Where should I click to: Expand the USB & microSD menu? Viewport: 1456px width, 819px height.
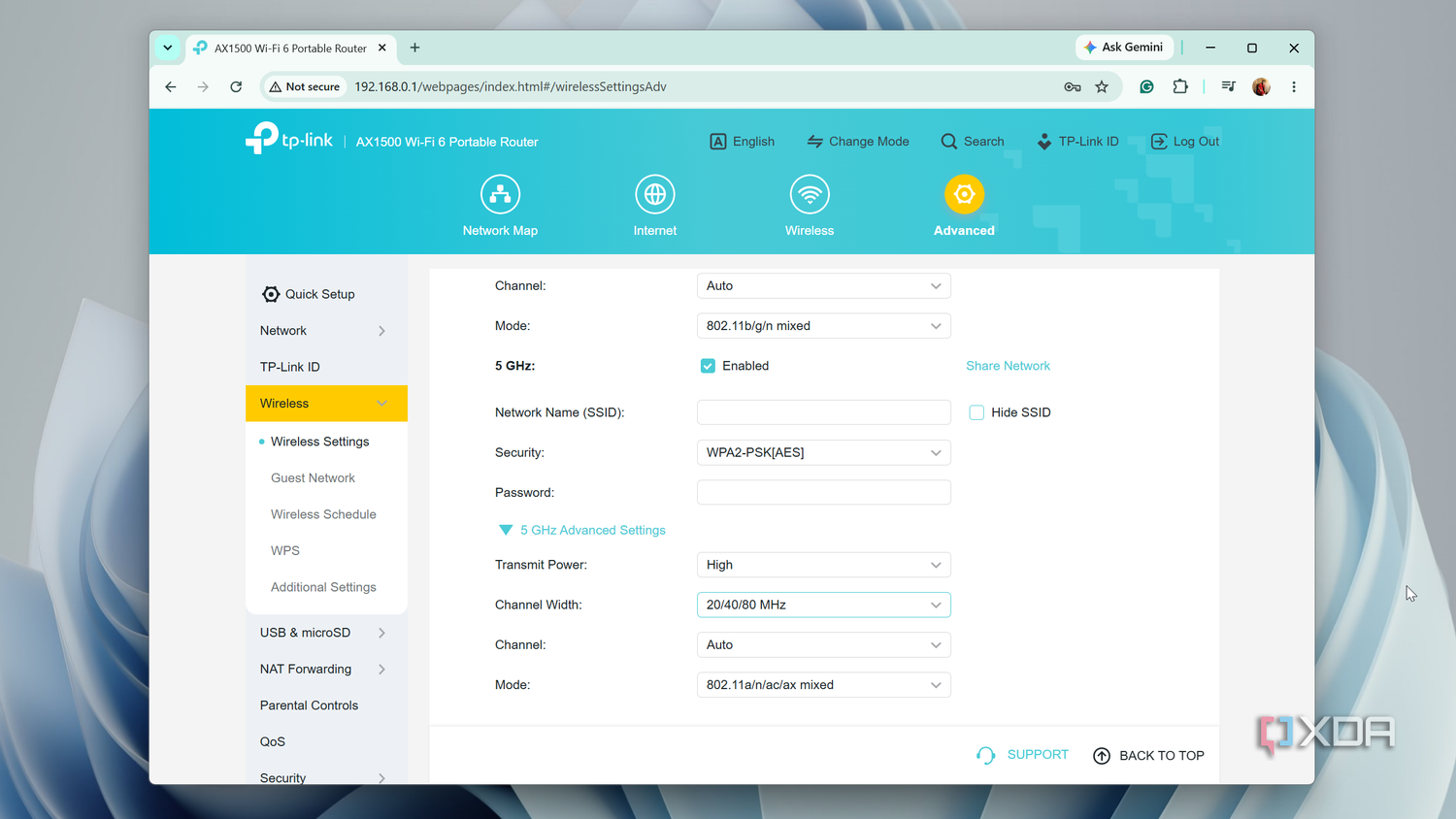pos(326,633)
